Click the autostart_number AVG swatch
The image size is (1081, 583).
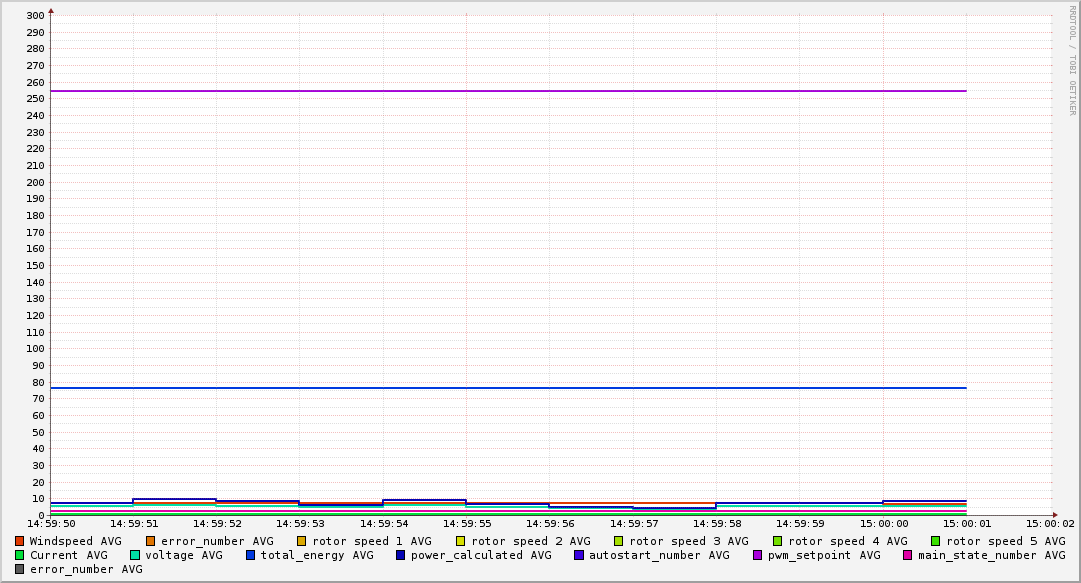(579, 555)
